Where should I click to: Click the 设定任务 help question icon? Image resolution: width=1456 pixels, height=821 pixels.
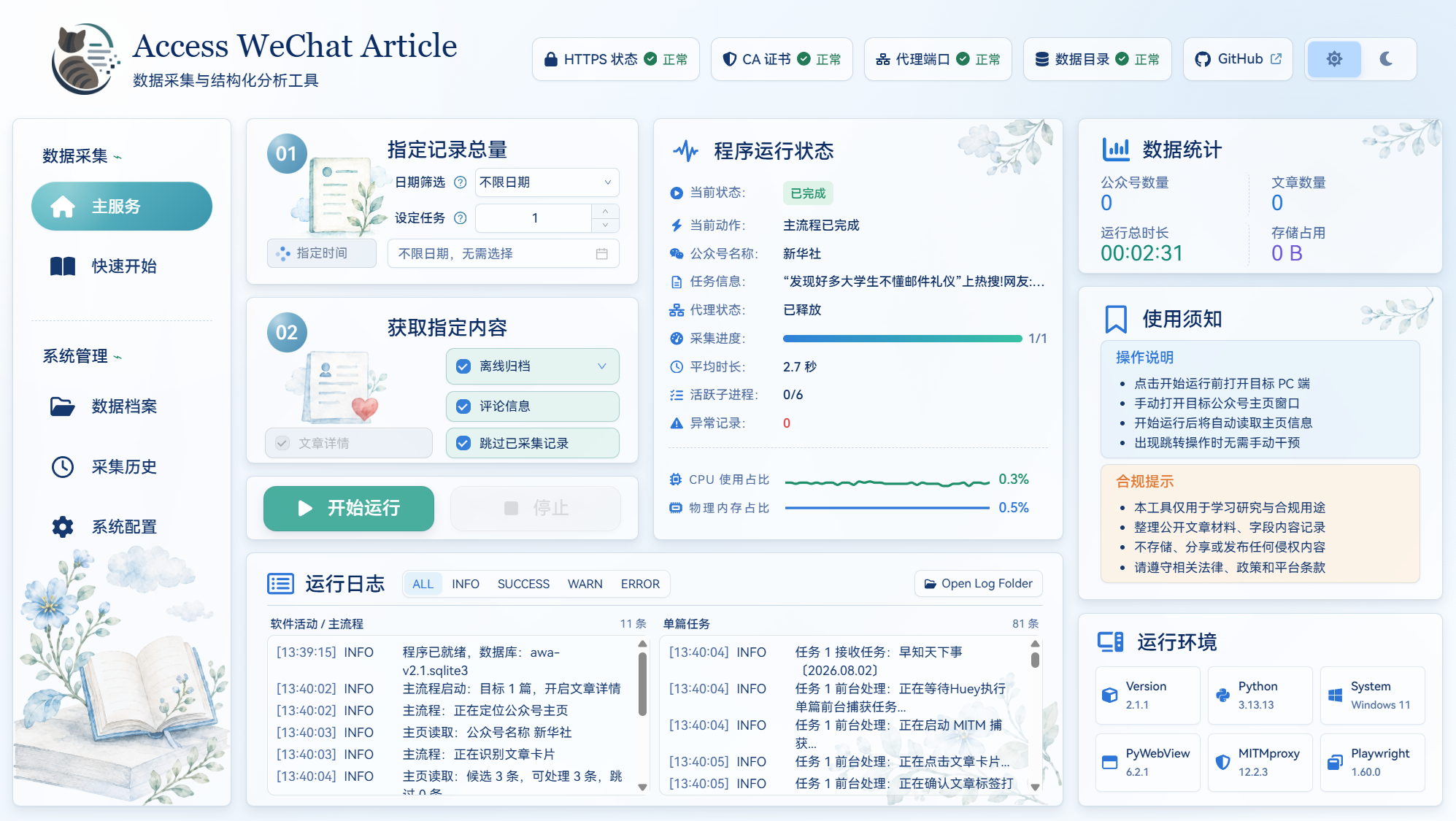[461, 218]
